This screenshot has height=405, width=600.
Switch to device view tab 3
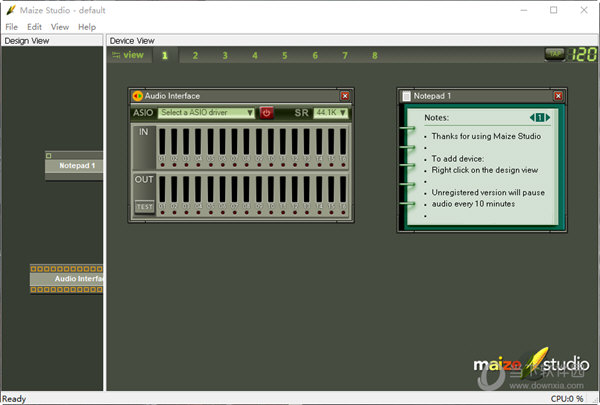tap(225, 56)
